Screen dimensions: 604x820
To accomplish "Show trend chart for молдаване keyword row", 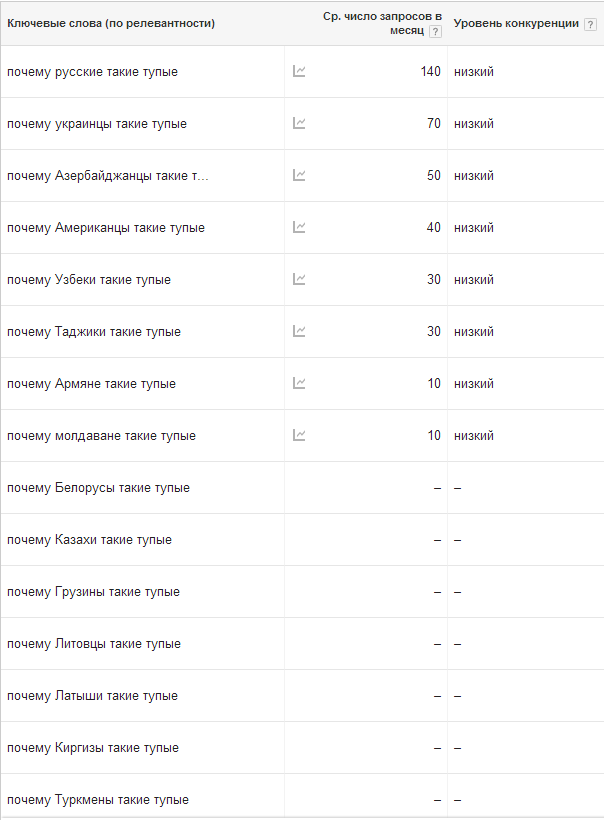I will (x=299, y=436).
